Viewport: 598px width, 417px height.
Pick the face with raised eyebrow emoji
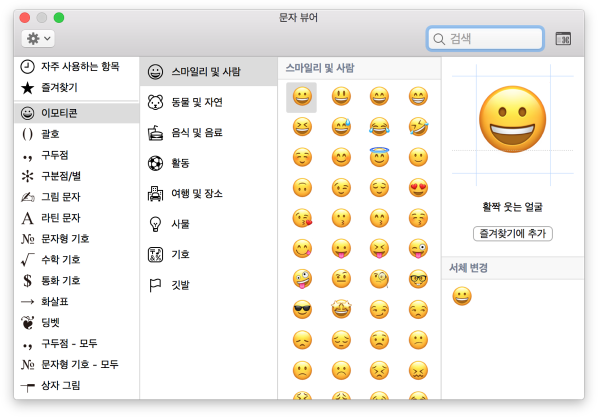pyautogui.click(x=341, y=279)
